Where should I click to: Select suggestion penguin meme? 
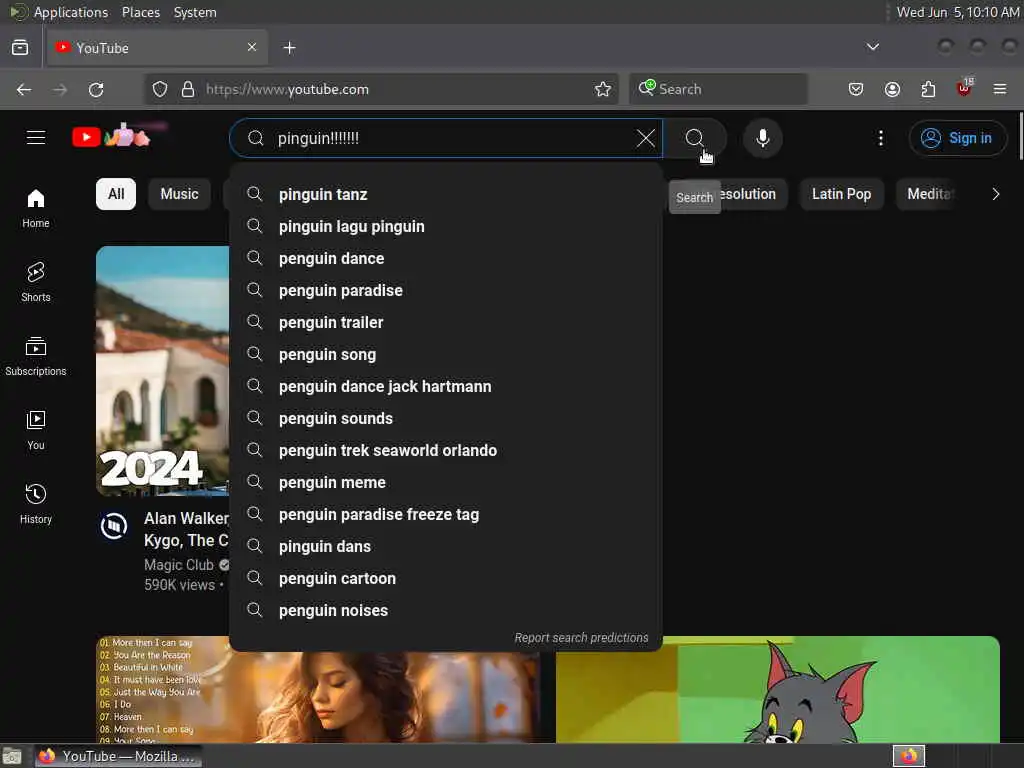coord(446,482)
